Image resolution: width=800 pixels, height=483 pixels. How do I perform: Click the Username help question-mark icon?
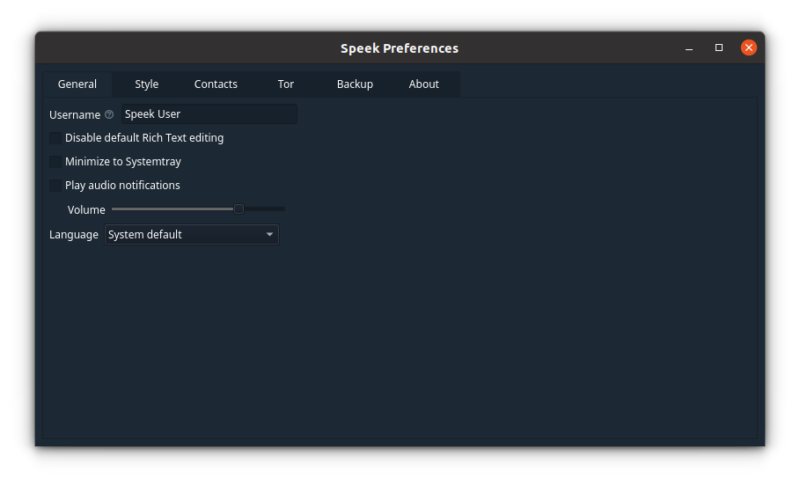pos(109,115)
